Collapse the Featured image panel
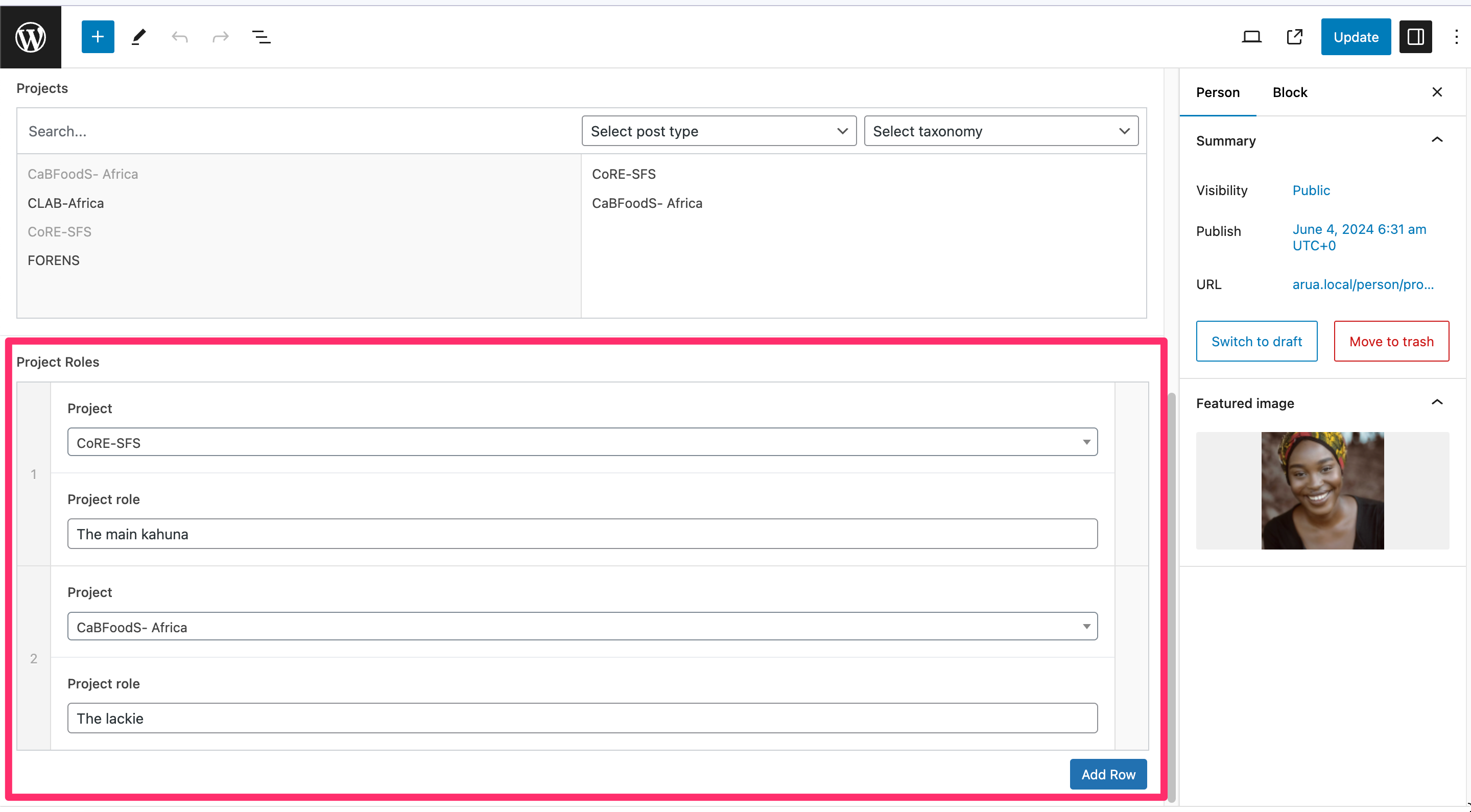Image resolution: width=1471 pixels, height=812 pixels. click(x=1437, y=403)
